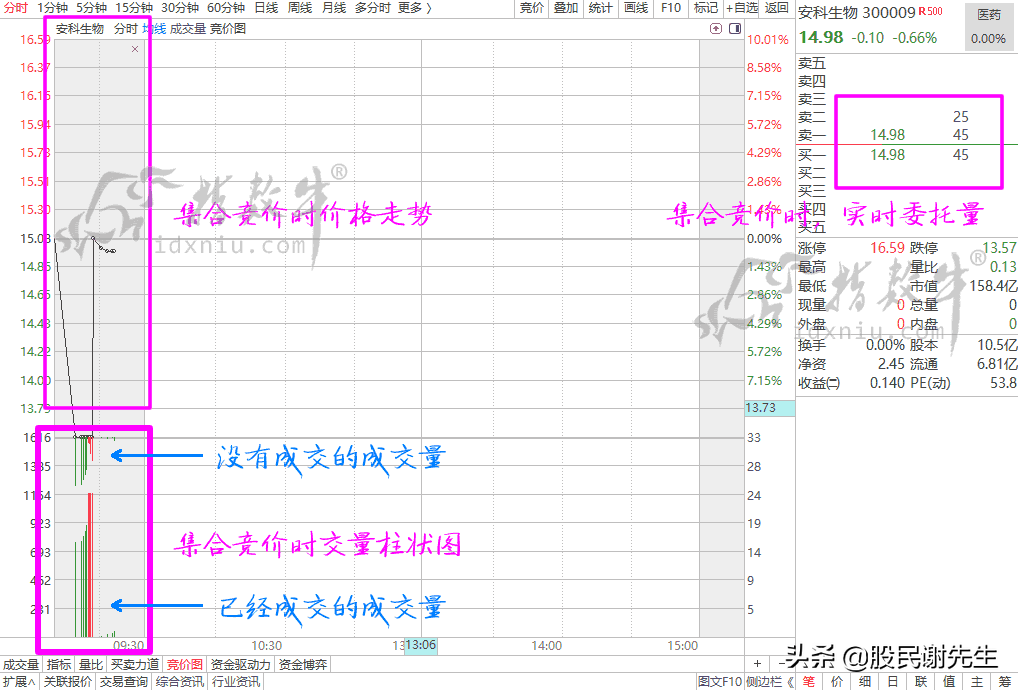Switch to the 30分钟 chart period
Viewport: 1018px width, 690px height.
click(180, 8)
